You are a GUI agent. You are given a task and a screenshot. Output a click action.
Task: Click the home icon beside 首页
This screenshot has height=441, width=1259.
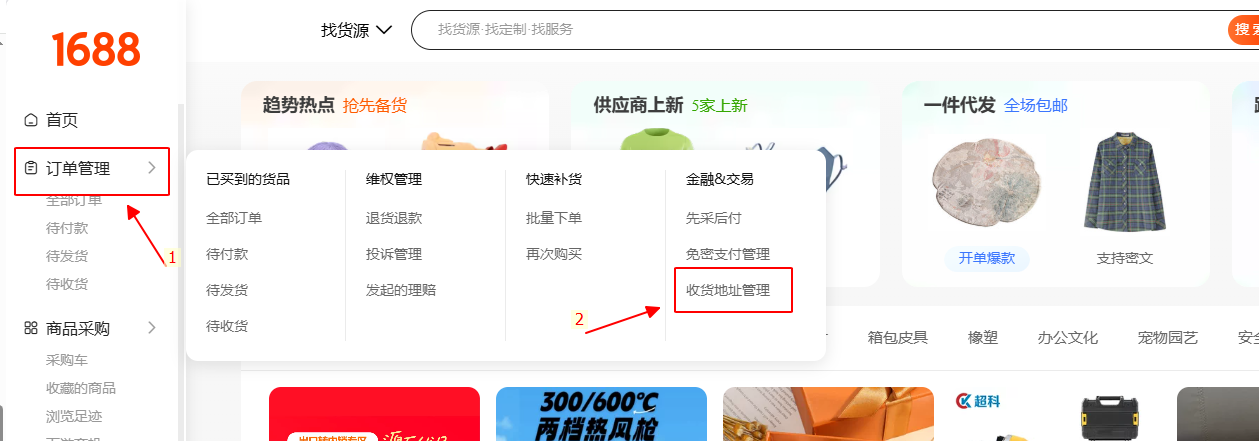click(31, 120)
